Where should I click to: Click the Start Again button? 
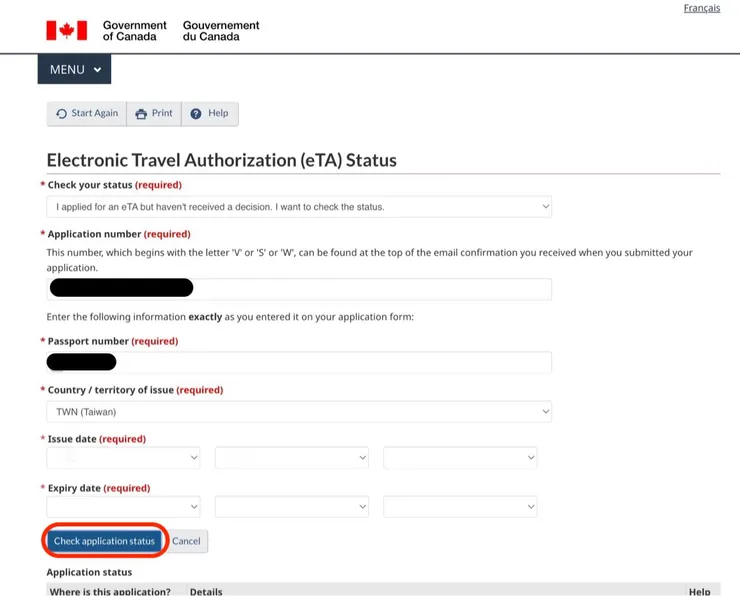87,114
